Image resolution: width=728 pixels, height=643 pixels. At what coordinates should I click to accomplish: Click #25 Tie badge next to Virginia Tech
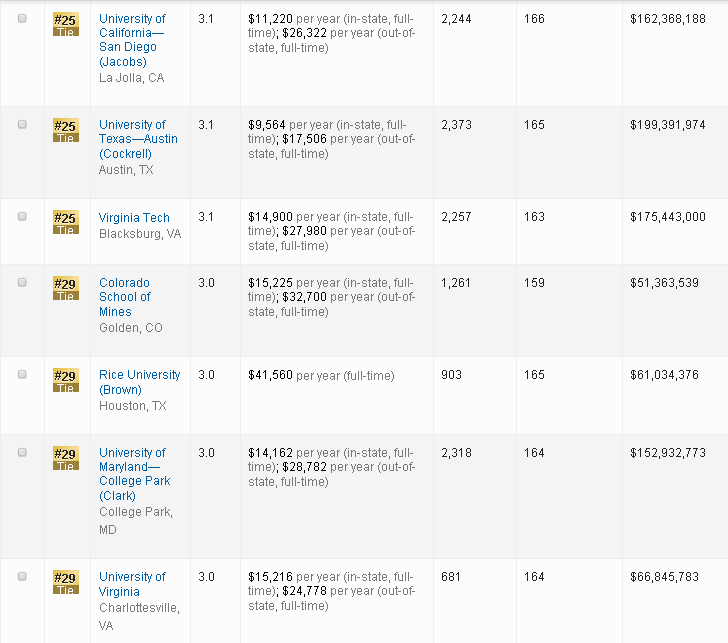coord(65,223)
